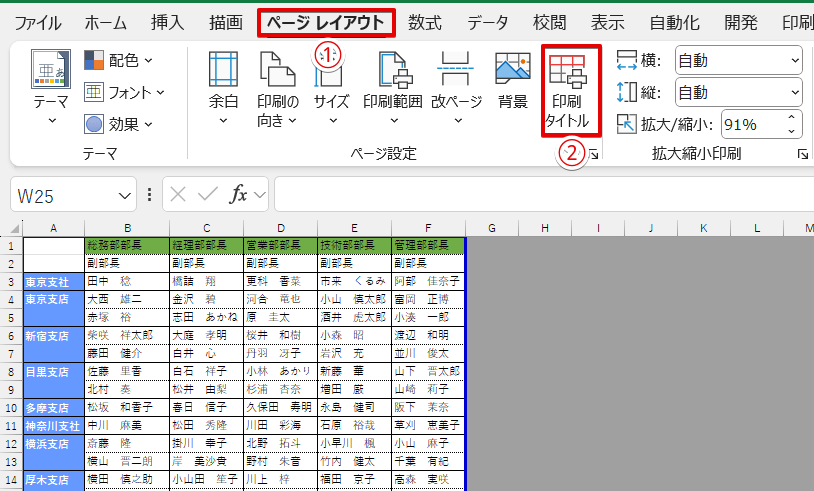The height and width of the screenshot is (491, 814).
Task: Open the フォント theme fonts dropdown
Action: 125,92
